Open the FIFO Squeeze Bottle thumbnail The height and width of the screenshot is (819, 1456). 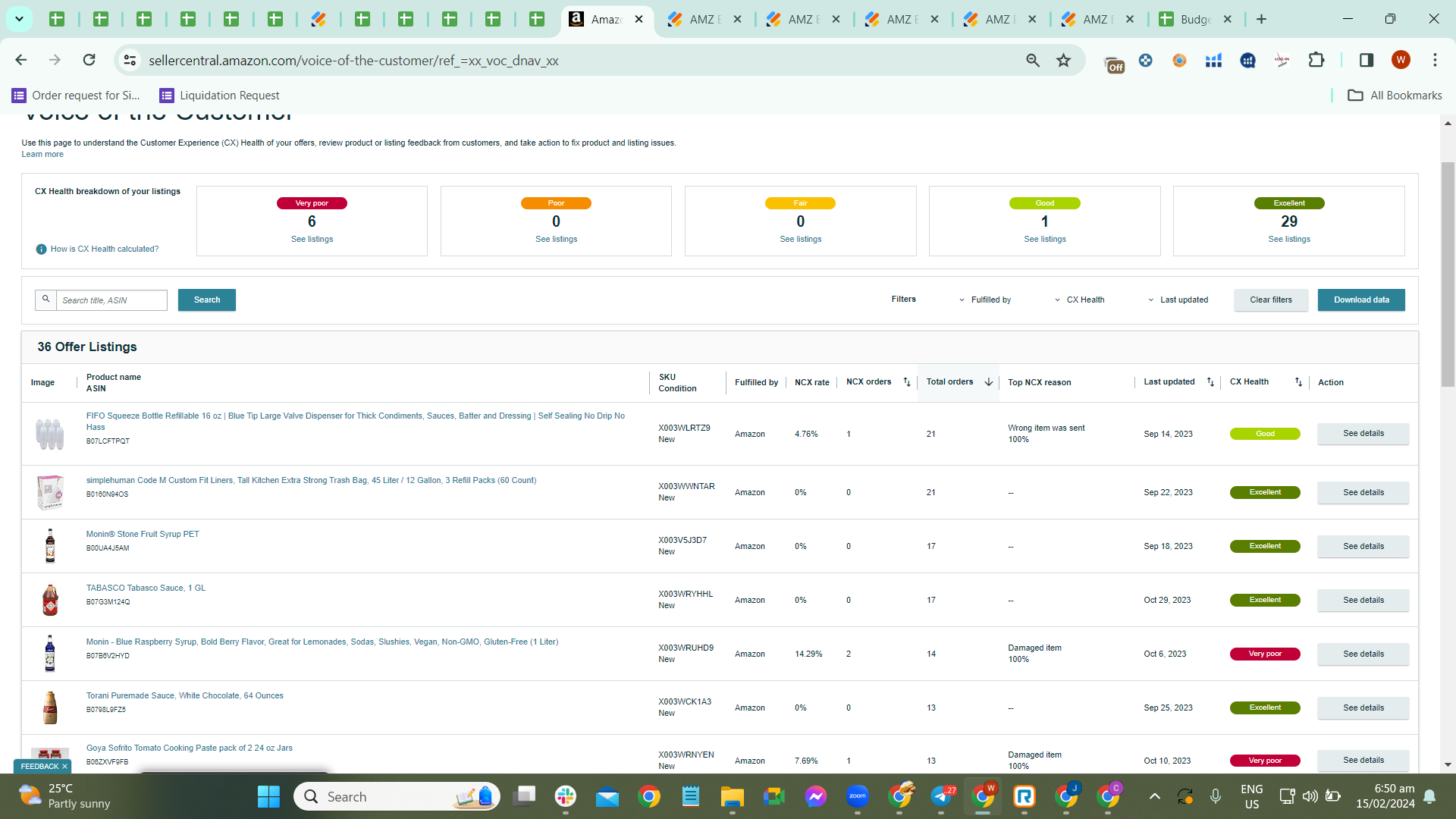click(x=50, y=434)
